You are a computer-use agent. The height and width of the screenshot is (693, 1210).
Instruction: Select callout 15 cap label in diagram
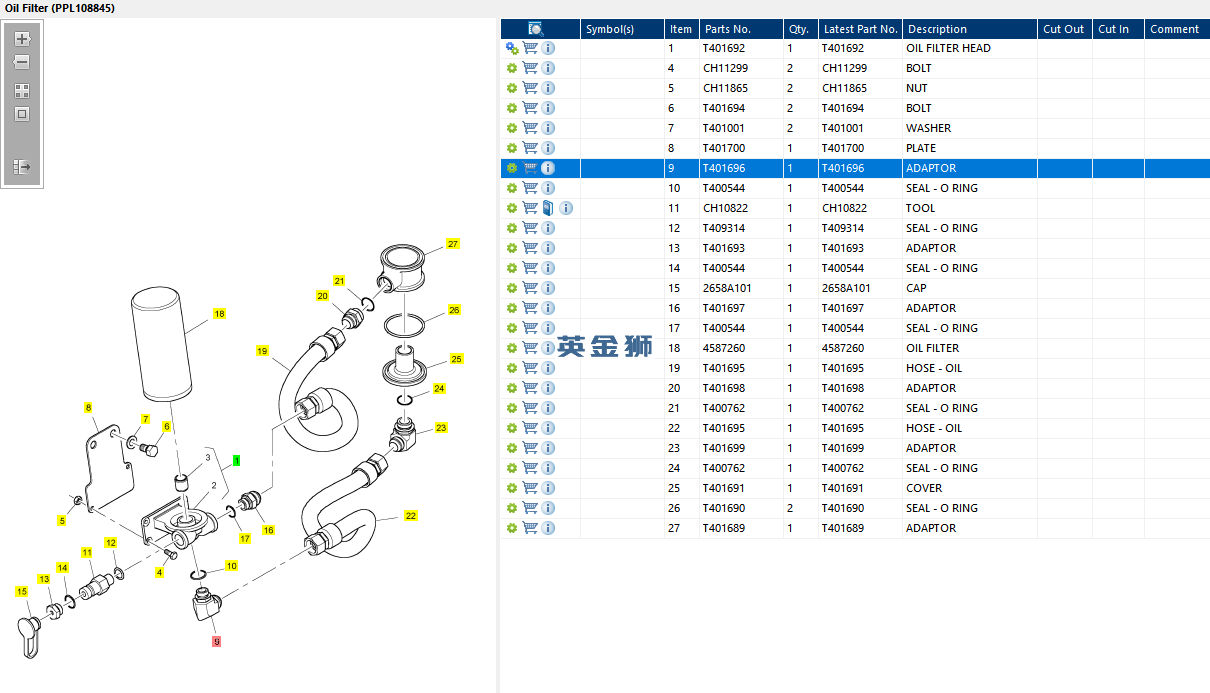point(22,592)
